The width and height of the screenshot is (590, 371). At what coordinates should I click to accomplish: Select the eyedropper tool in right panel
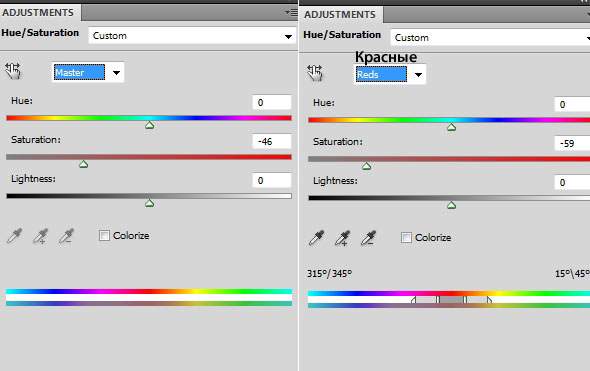(316, 238)
